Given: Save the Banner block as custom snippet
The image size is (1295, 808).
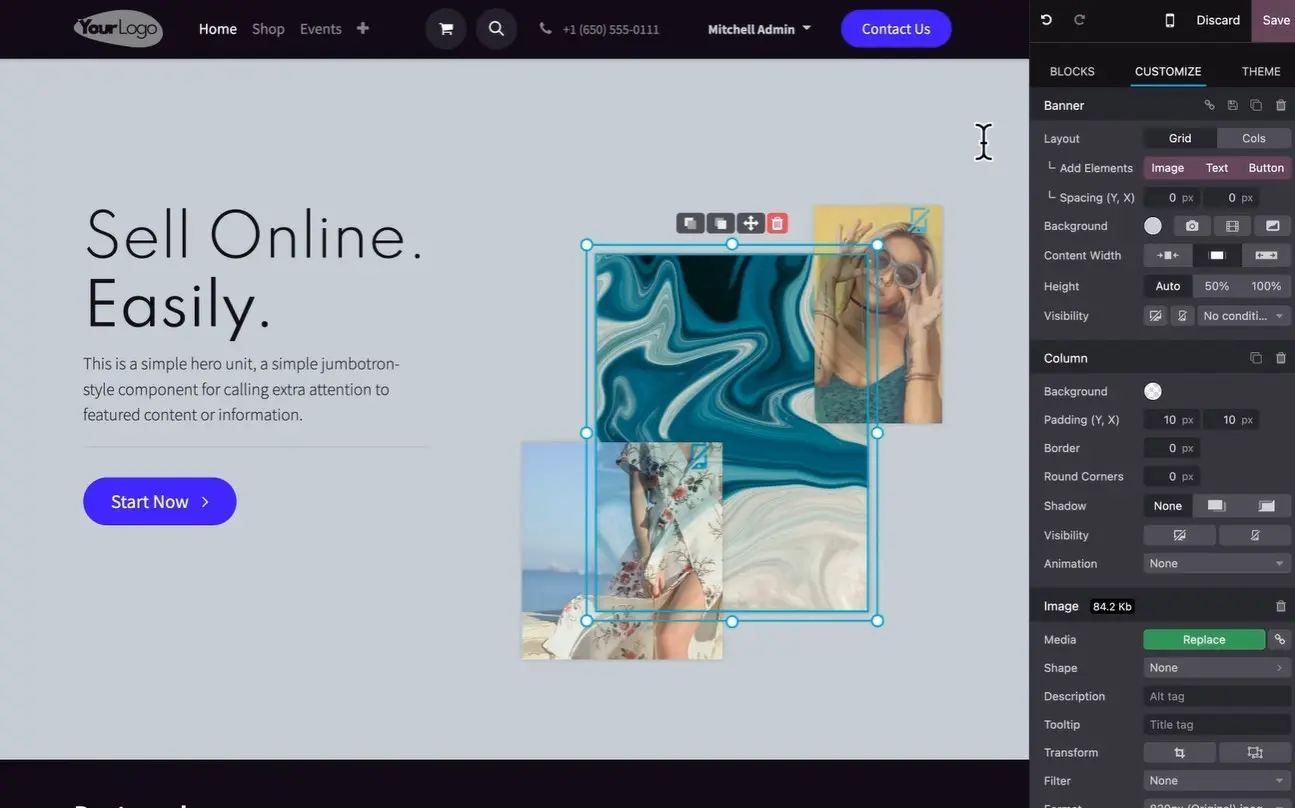Looking at the screenshot, I should (x=1233, y=105).
